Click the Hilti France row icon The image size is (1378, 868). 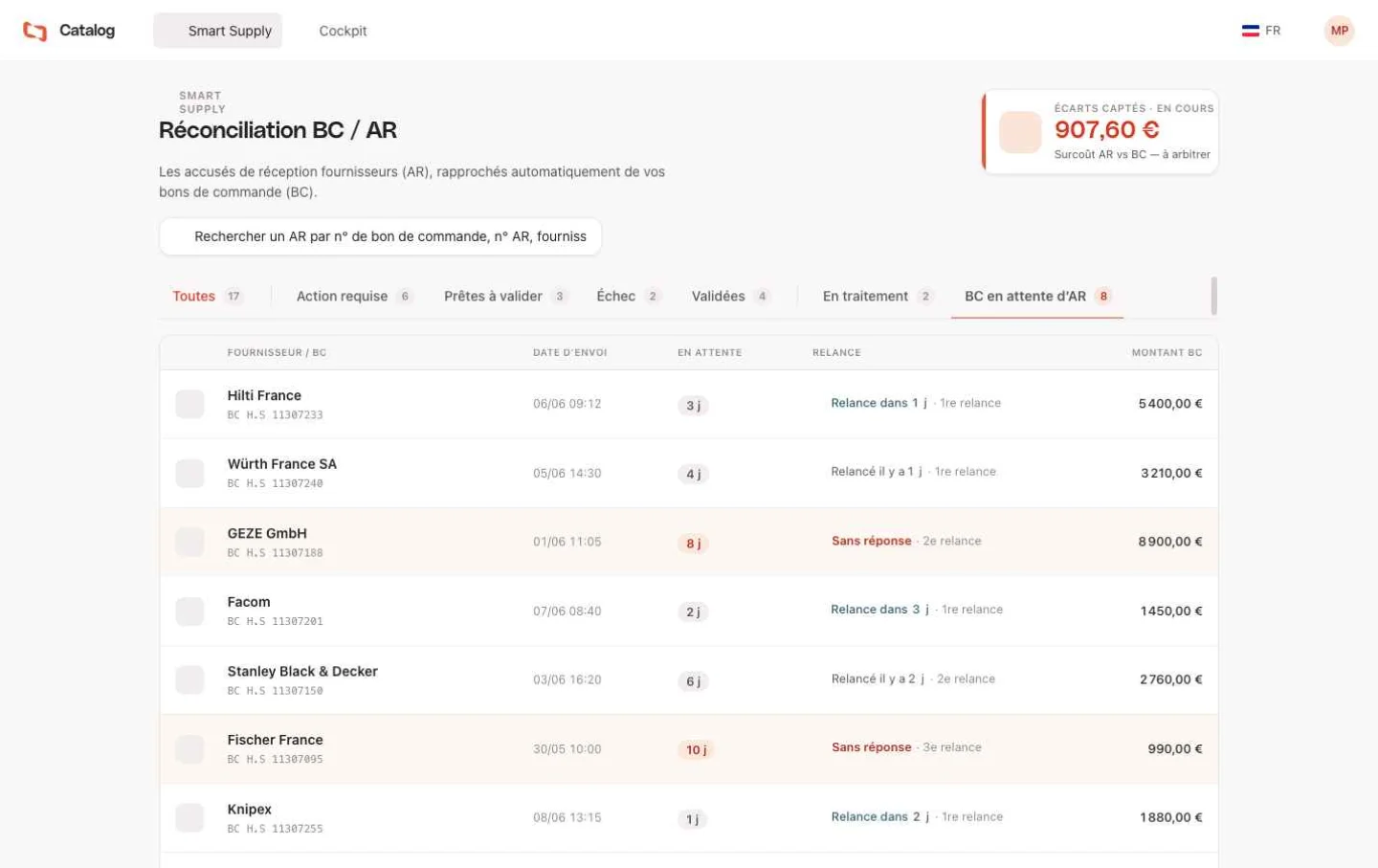[189, 404]
